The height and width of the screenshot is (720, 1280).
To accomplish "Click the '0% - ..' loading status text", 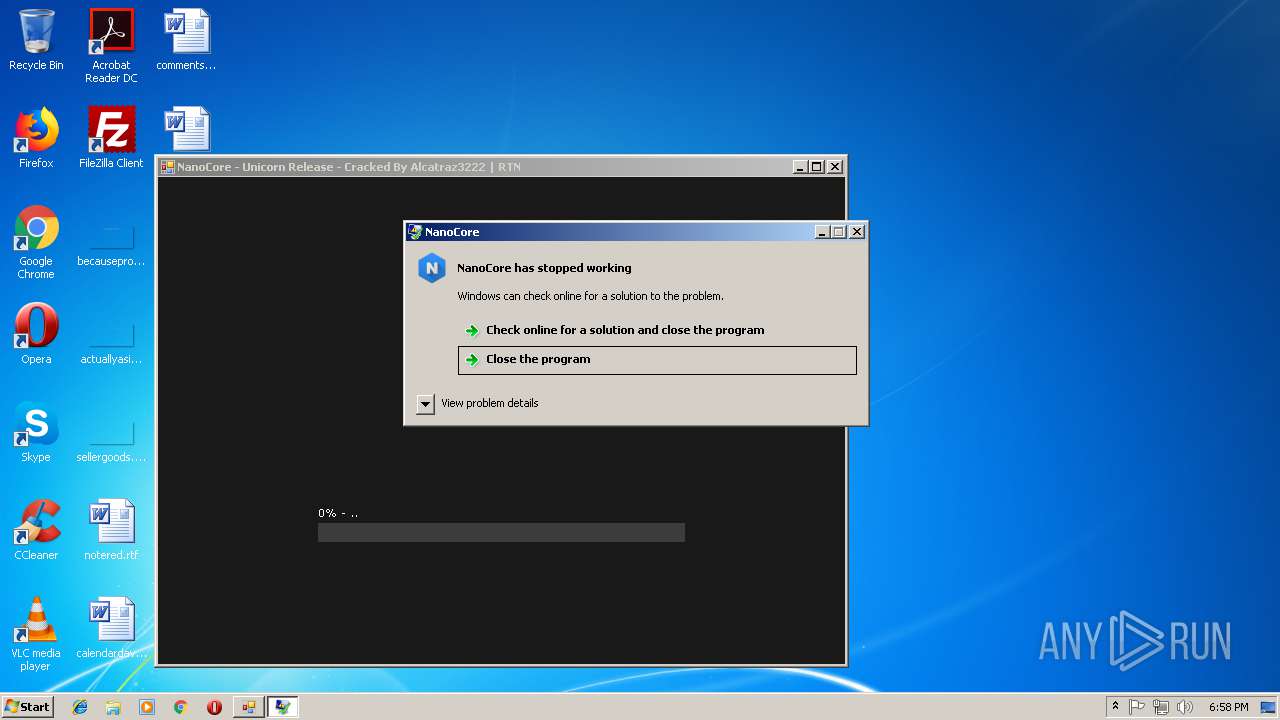I will tap(338, 513).
